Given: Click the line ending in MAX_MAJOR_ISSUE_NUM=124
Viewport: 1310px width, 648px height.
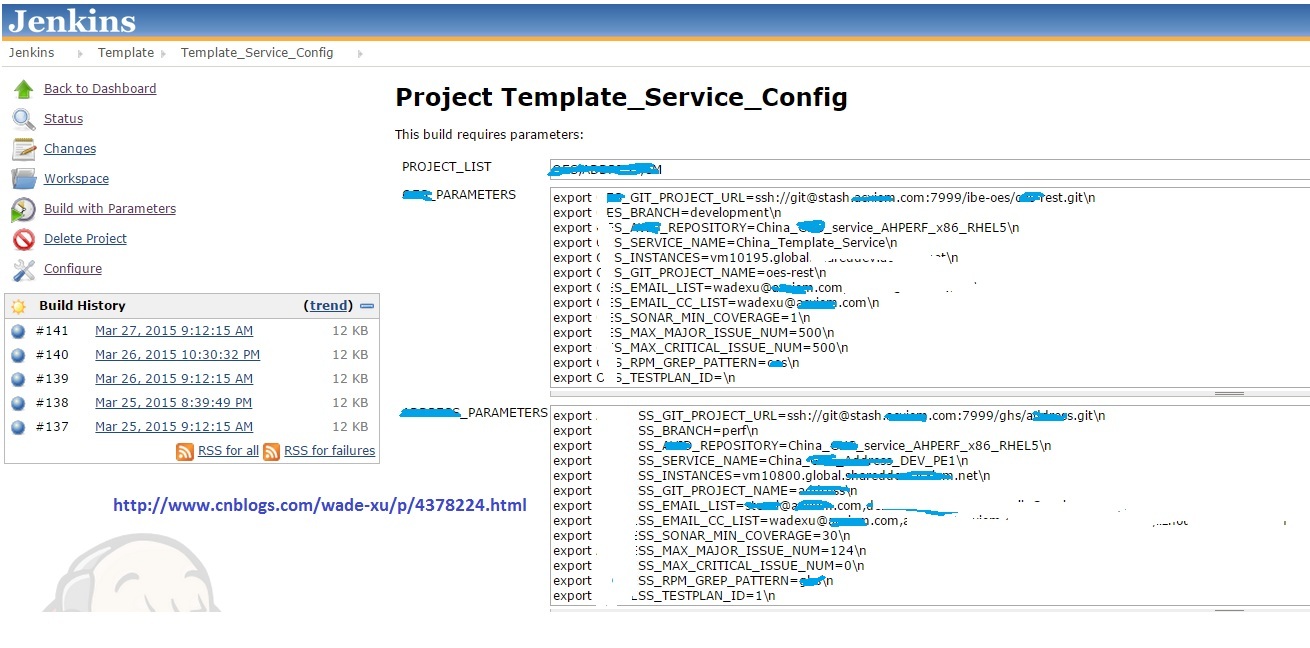Looking at the screenshot, I should (x=710, y=551).
